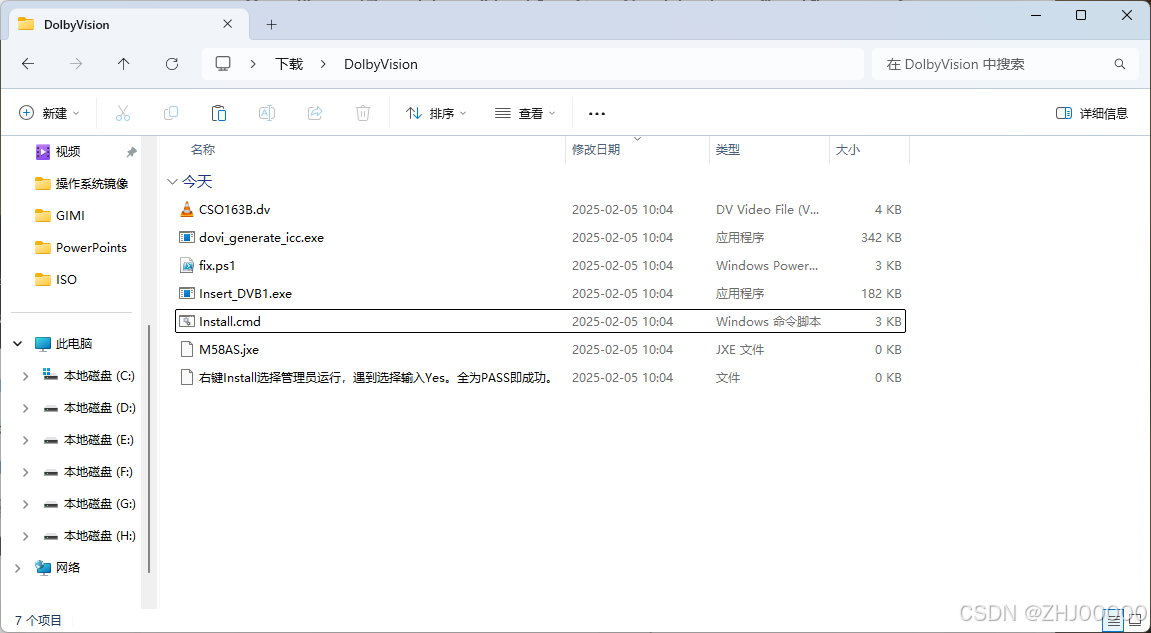The height and width of the screenshot is (633, 1151).
Task: Click 'Windows 命令脚本' type of Install.cmd
Action: (769, 322)
